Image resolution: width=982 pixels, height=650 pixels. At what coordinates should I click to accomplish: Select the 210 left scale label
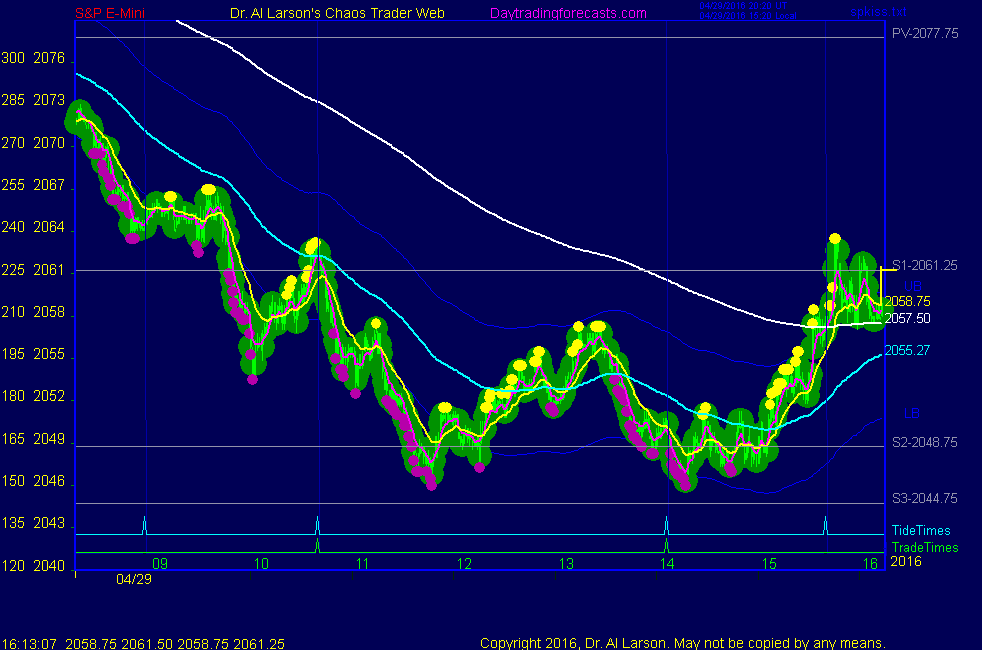click(13, 312)
